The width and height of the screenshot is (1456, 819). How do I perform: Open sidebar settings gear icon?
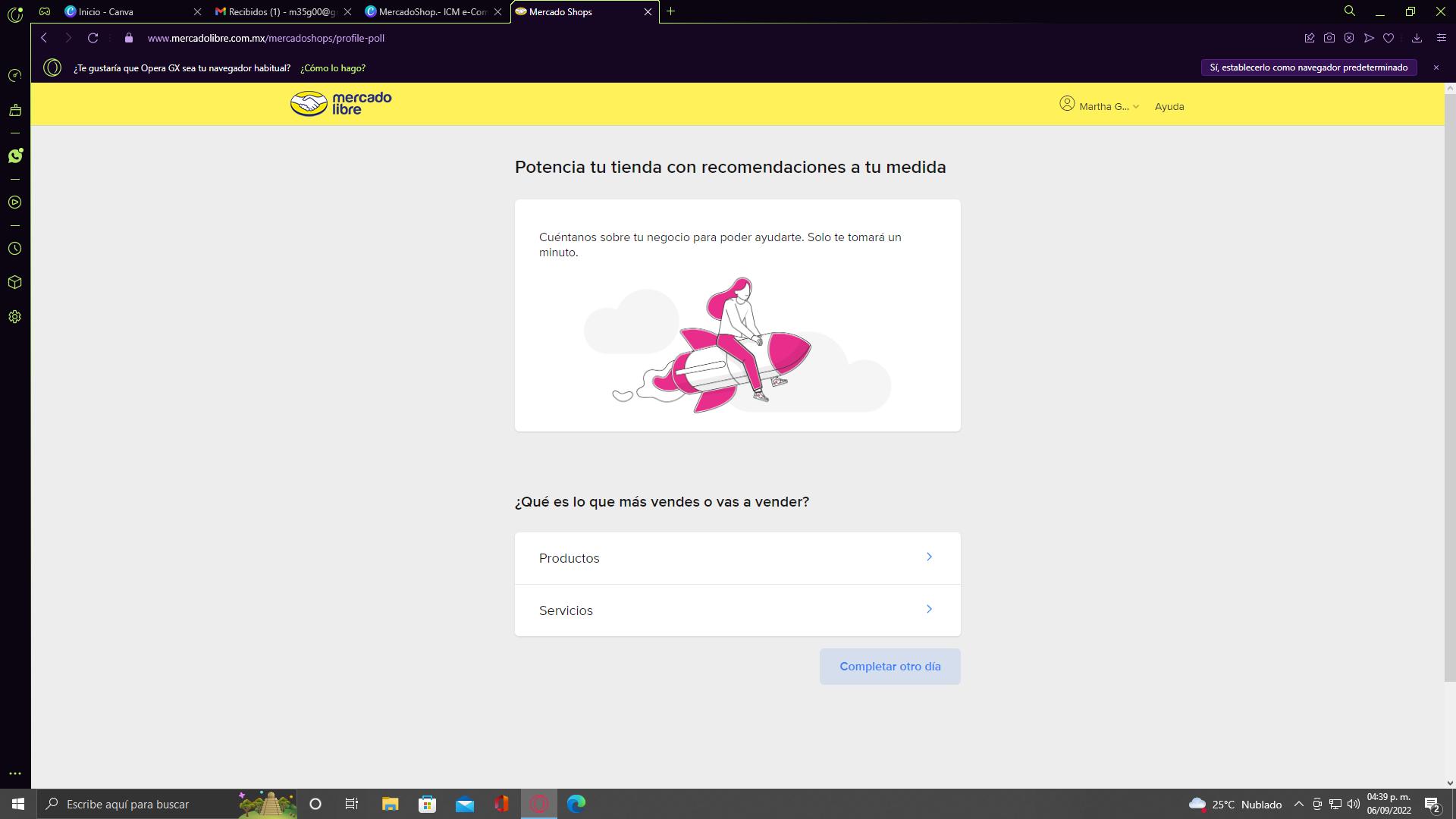pos(14,317)
